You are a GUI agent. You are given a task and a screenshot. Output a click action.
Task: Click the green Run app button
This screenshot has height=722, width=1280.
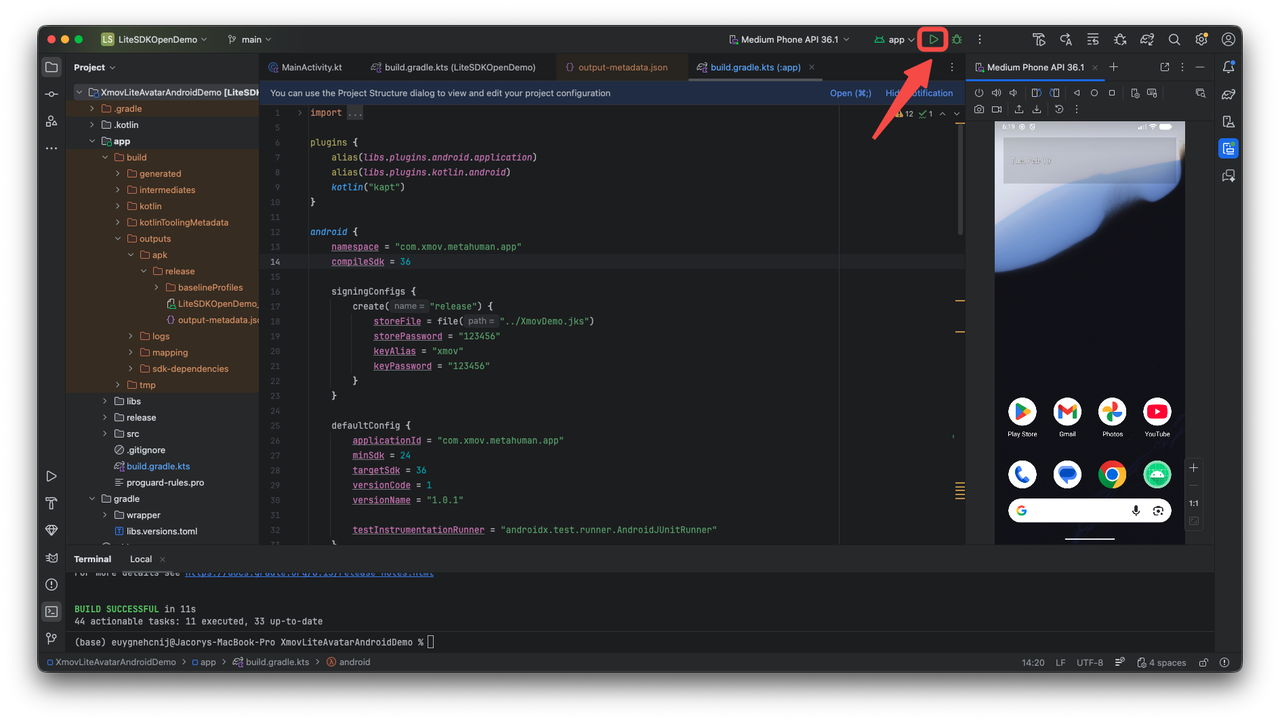point(933,40)
